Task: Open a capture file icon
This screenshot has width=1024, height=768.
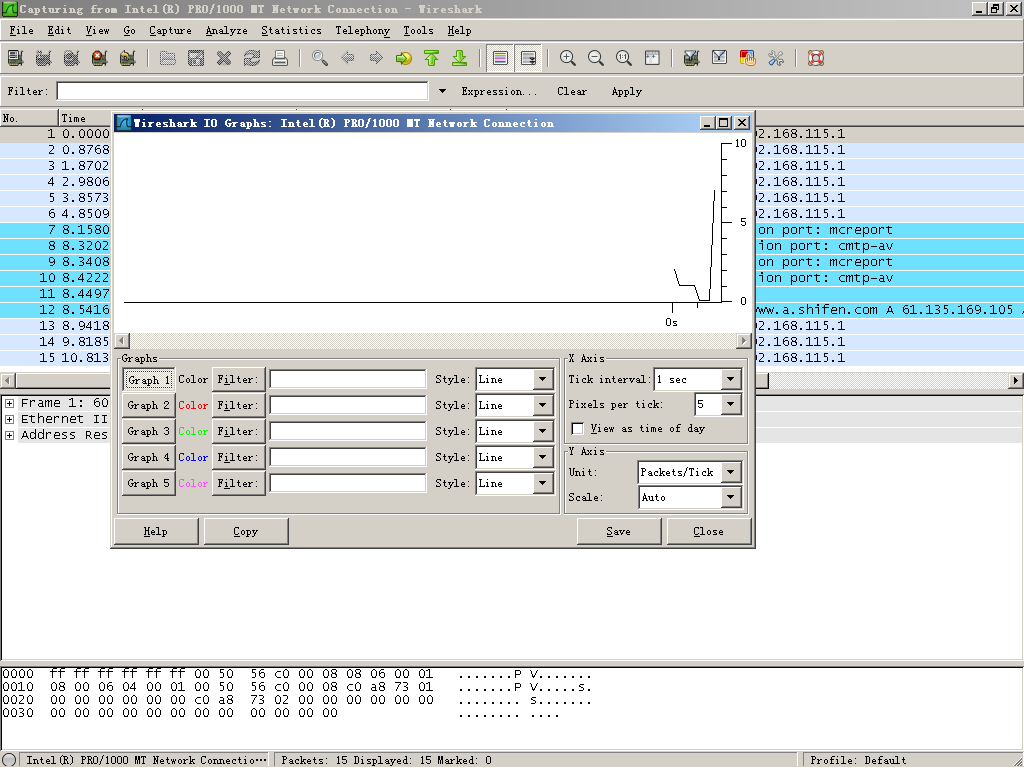Action: 168,58
